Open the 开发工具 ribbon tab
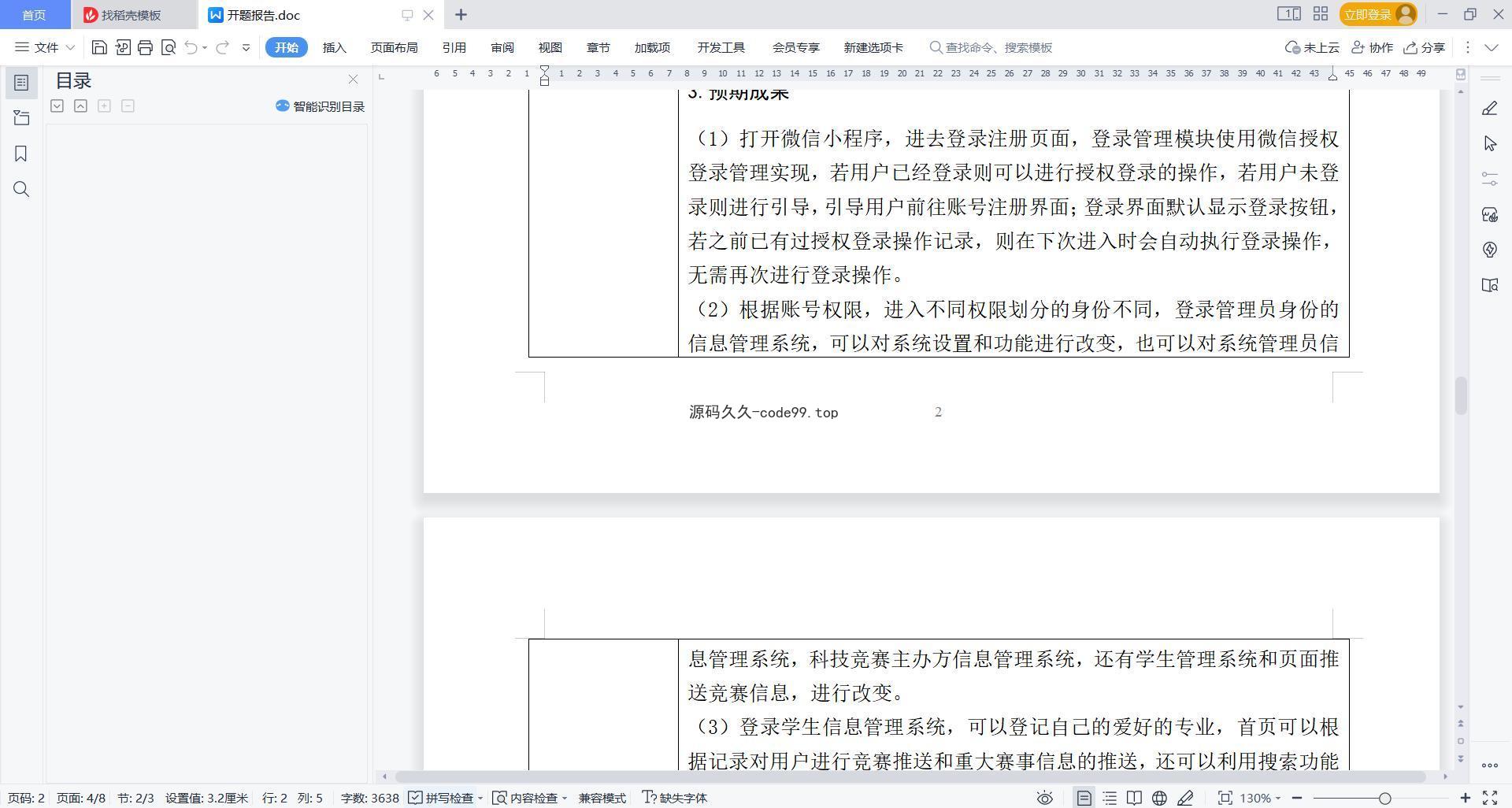Viewport: 1512px width, 808px height. point(721,47)
